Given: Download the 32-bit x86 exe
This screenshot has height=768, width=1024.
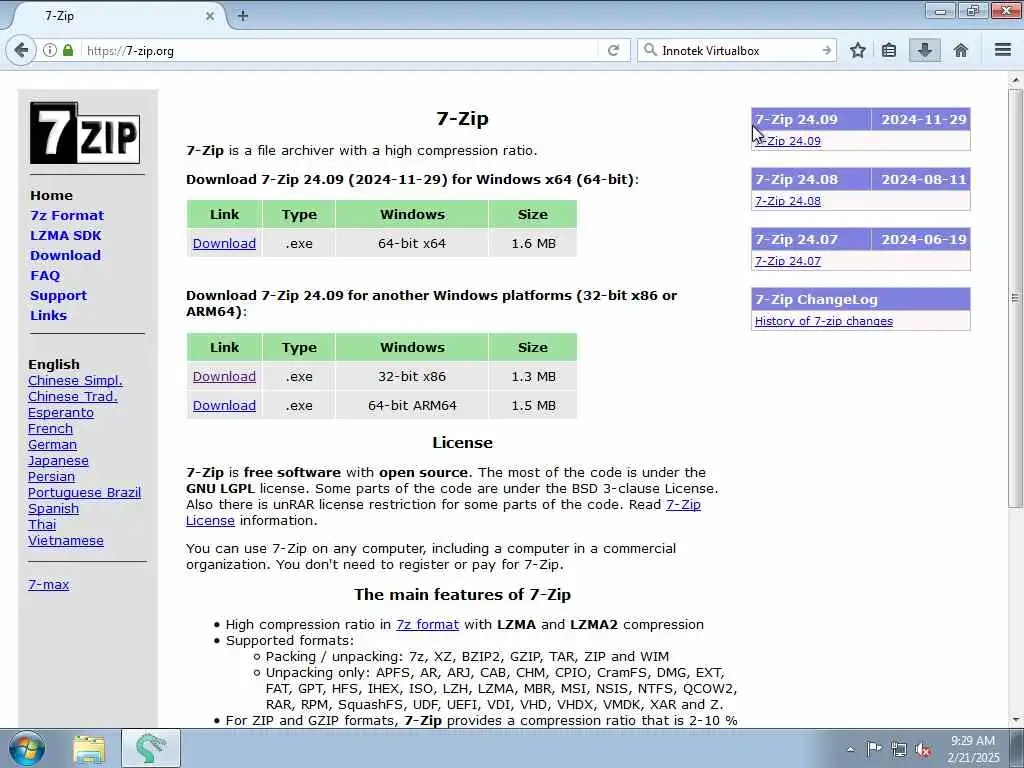Looking at the screenshot, I should pos(224,377).
